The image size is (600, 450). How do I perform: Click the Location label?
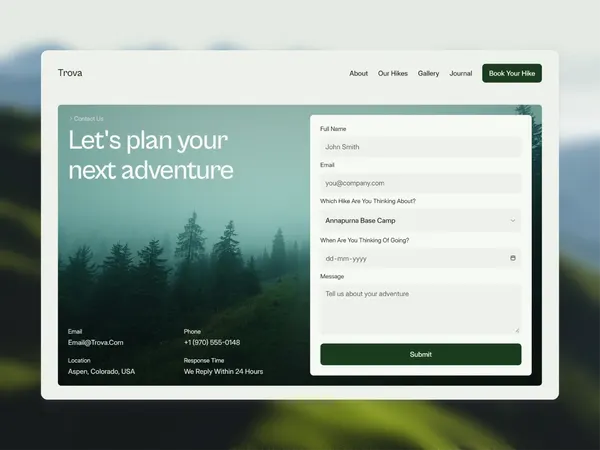(x=79, y=360)
